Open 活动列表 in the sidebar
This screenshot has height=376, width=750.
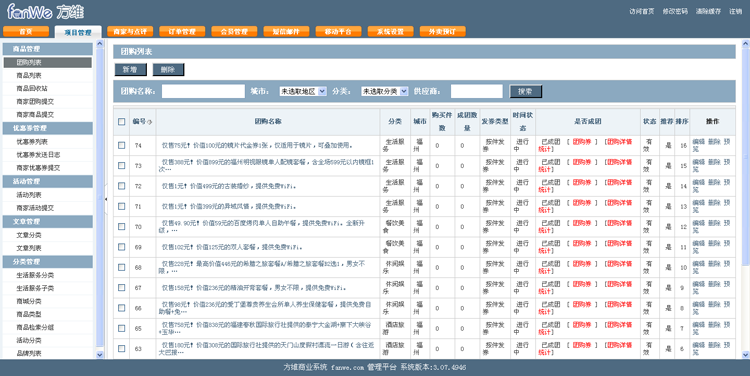[x=29, y=195]
